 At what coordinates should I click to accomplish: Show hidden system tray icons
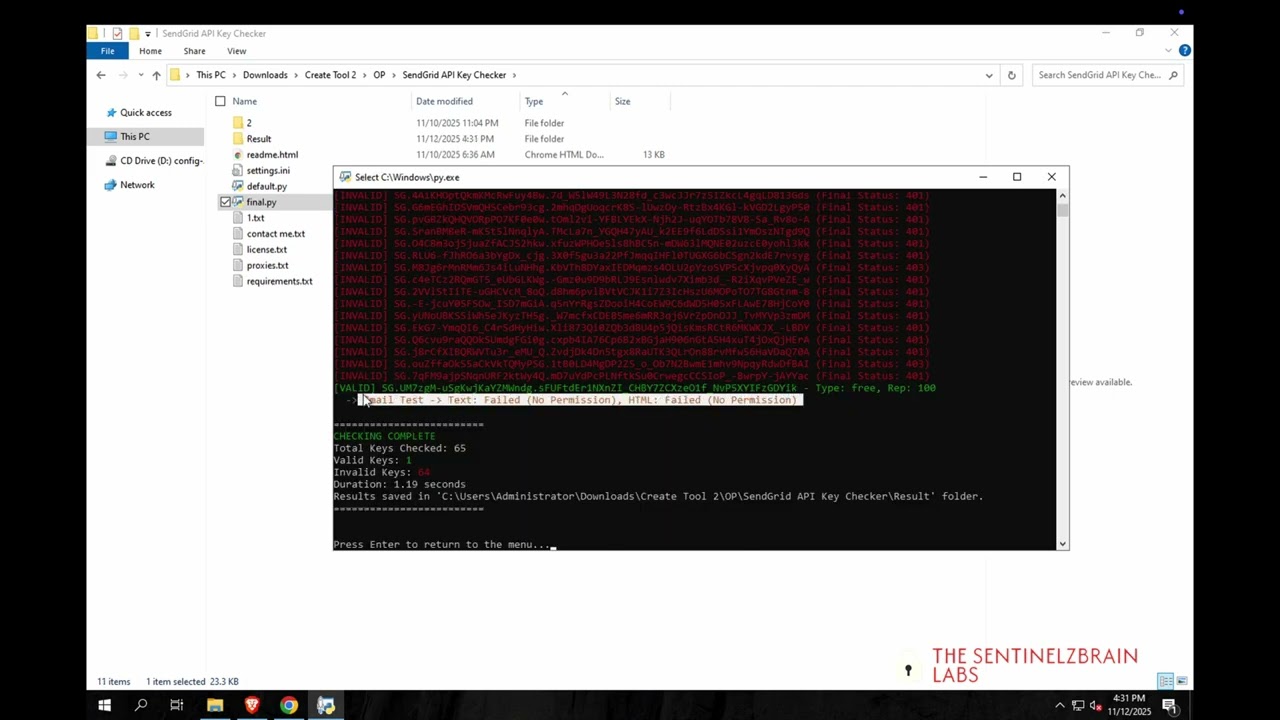tap(1060, 706)
